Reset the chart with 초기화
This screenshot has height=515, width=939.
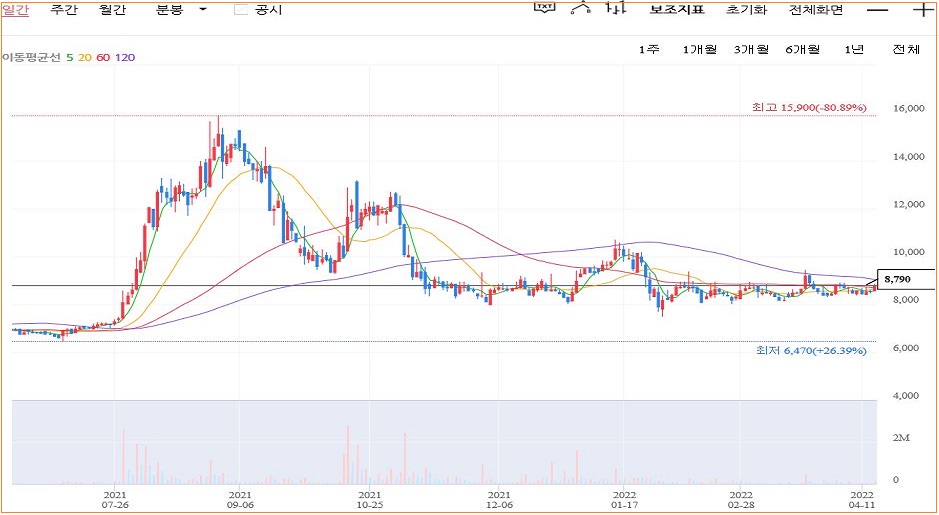click(x=746, y=10)
